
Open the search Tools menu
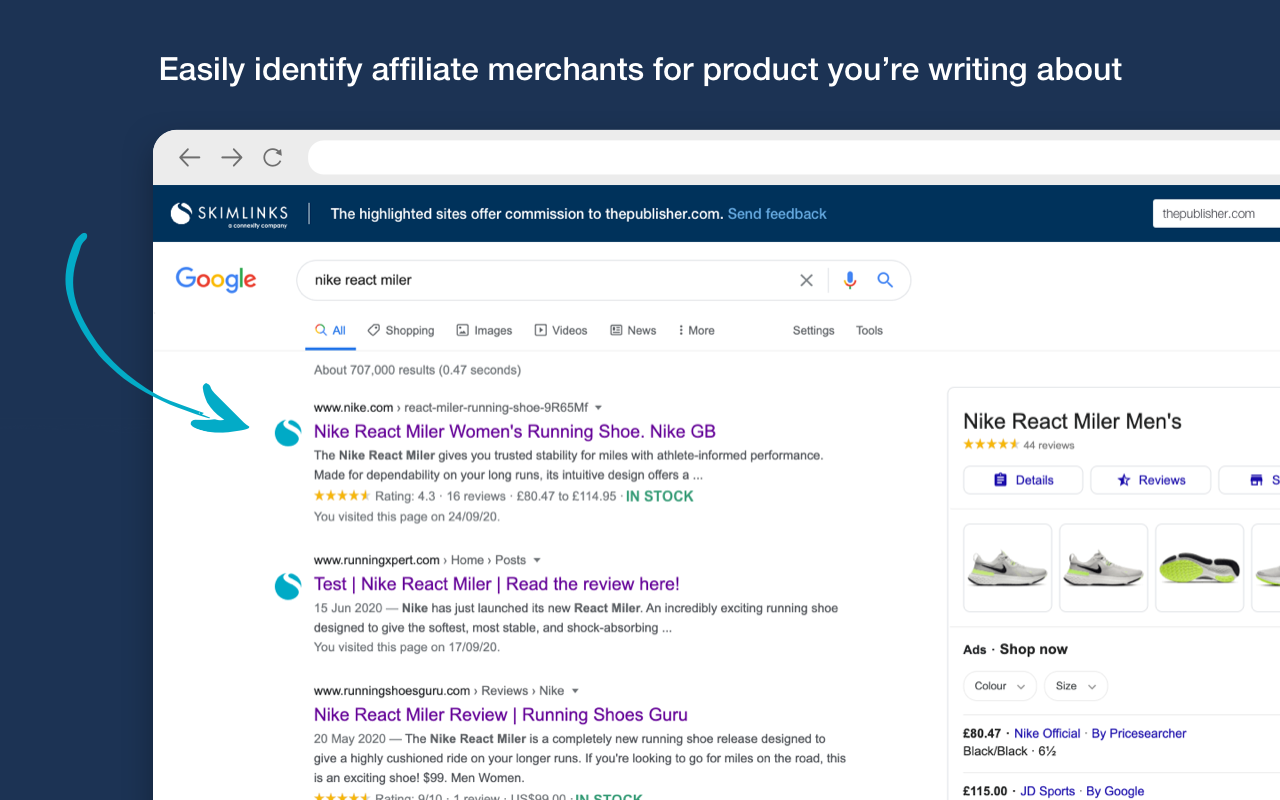click(869, 330)
